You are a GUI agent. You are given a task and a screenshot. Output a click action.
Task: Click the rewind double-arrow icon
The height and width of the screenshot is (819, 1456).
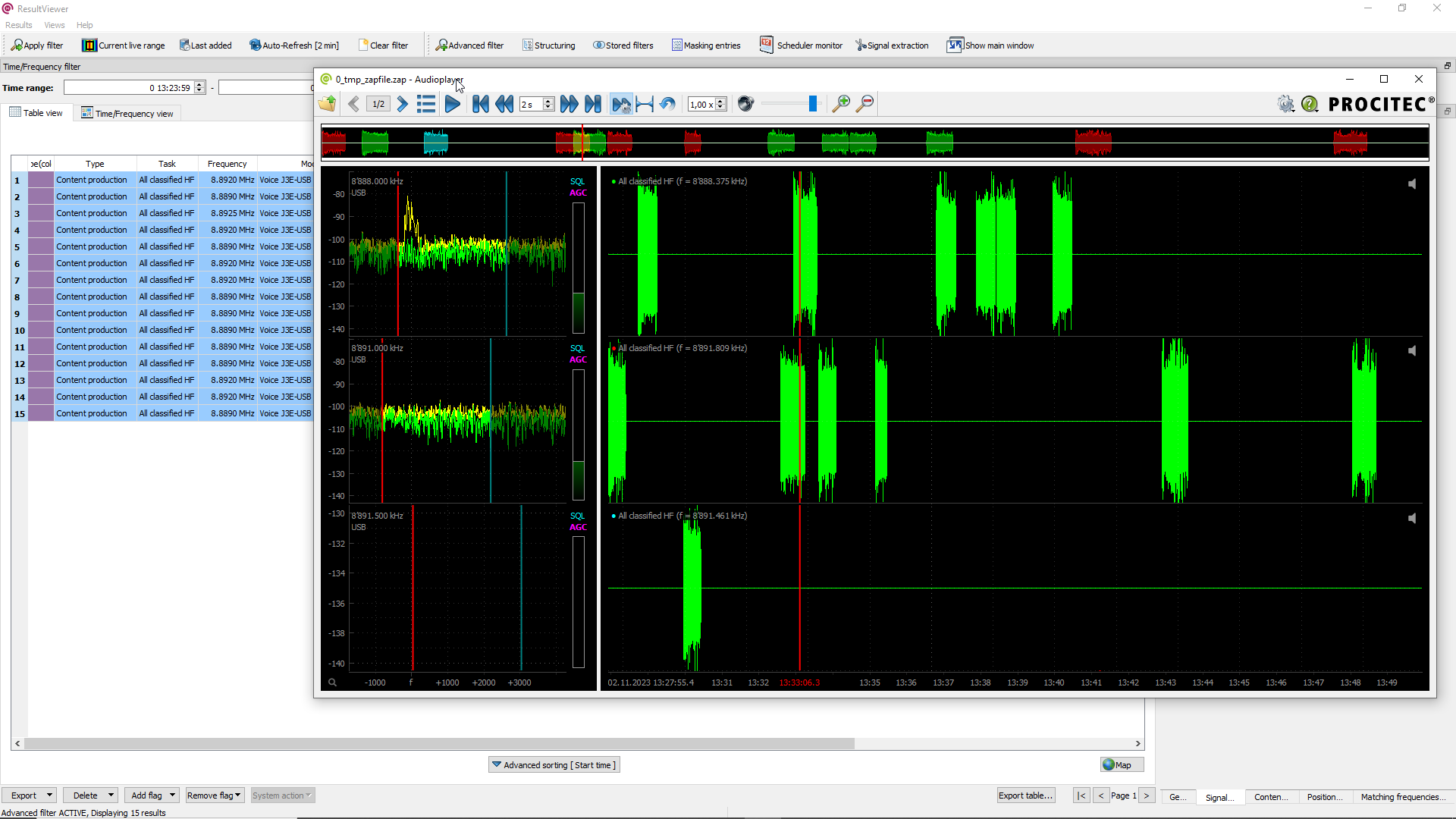click(x=504, y=104)
